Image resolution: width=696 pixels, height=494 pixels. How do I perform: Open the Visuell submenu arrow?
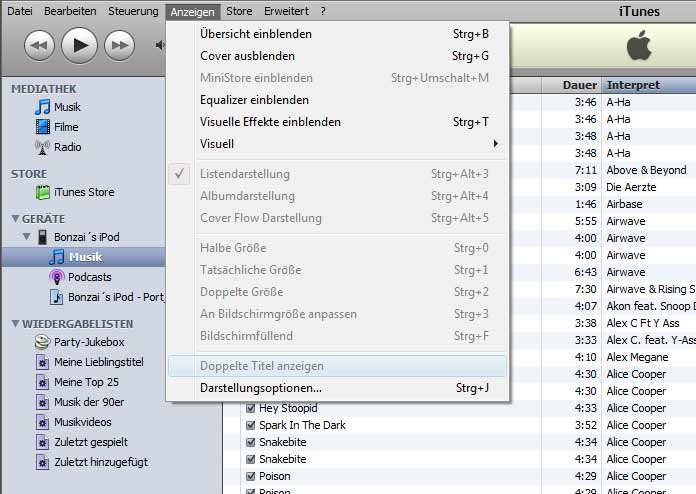coord(496,143)
